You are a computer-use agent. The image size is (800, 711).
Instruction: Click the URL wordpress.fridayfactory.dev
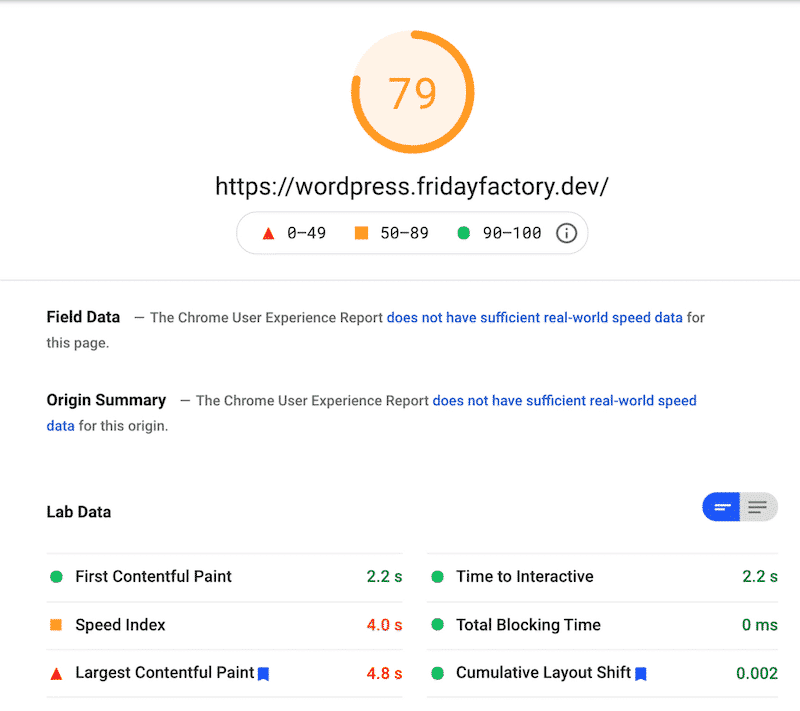click(x=412, y=186)
